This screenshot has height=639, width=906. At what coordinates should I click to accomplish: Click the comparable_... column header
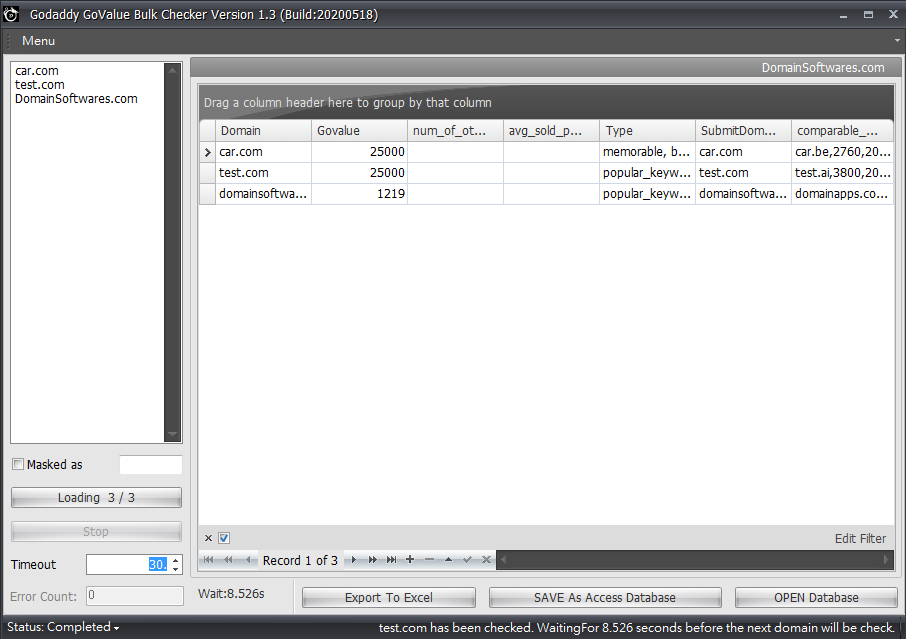click(842, 131)
